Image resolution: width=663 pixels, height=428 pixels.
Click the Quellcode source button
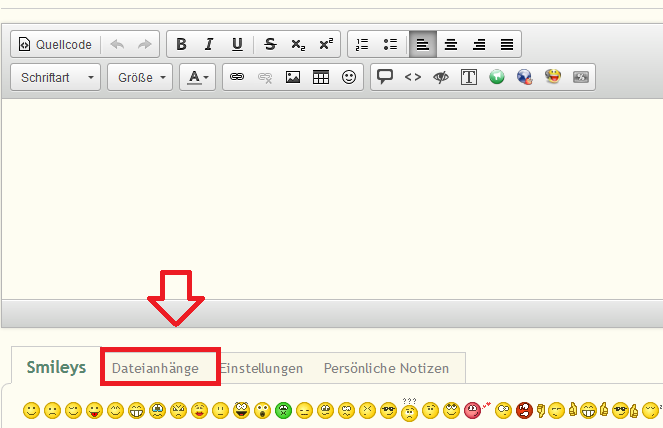coord(56,44)
